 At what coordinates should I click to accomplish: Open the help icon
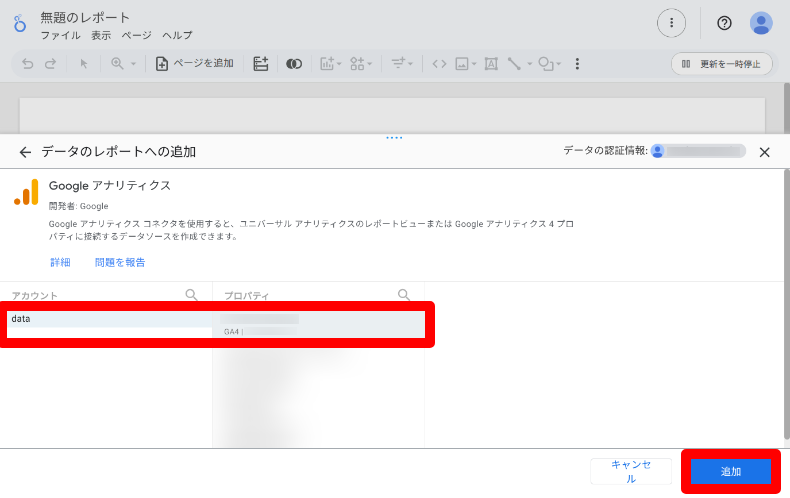pyautogui.click(x=725, y=23)
